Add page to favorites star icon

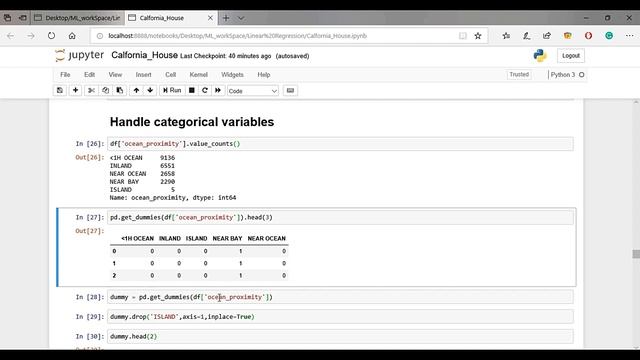[x=478, y=36]
